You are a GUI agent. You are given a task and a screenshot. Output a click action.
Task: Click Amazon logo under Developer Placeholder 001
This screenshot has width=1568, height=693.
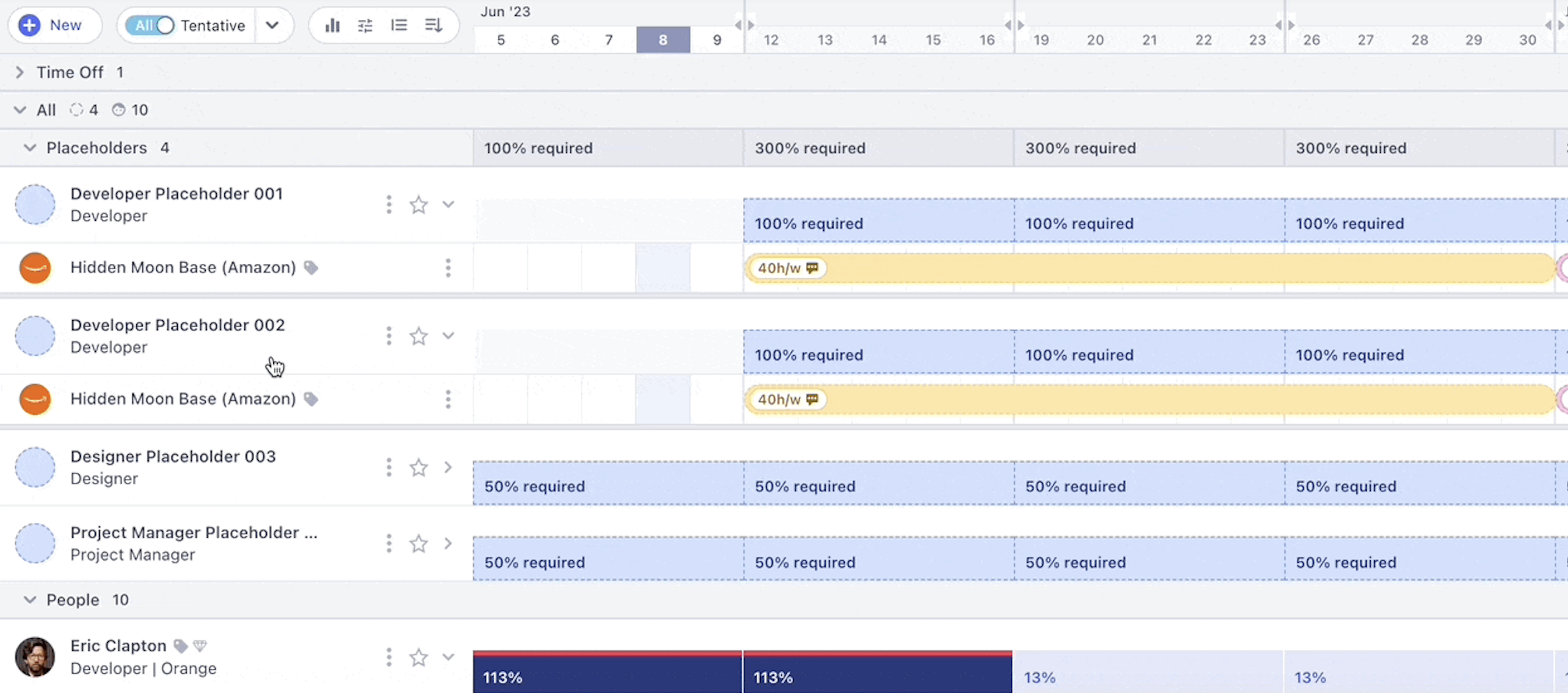pos(35,268)
